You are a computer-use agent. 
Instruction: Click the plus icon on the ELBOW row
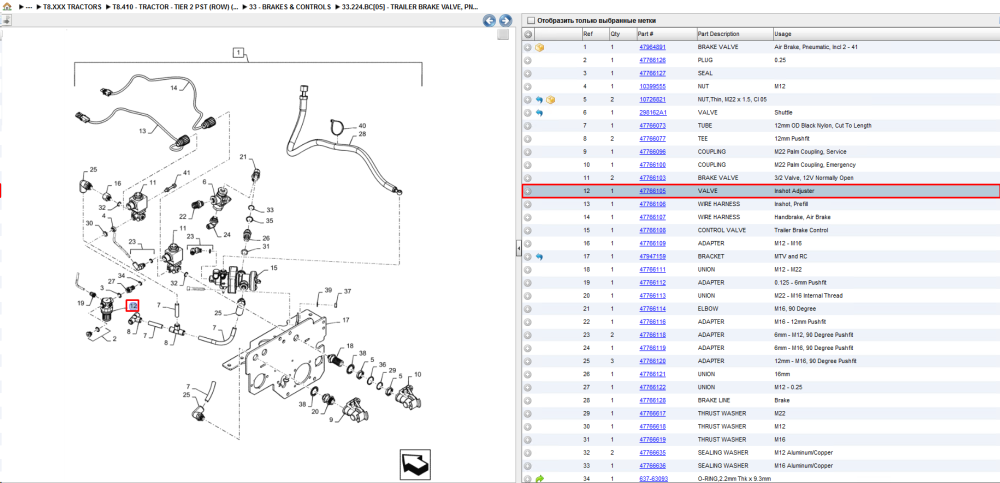(x=528, y=309)
